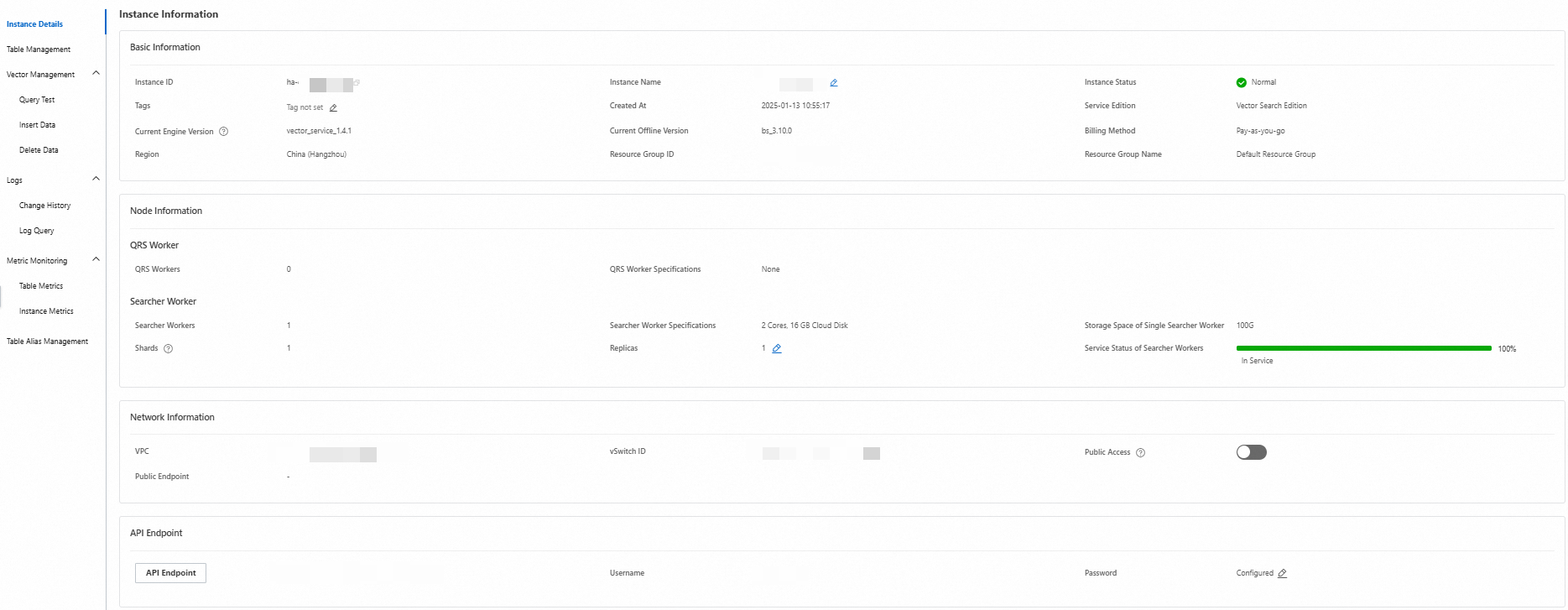The image size is (1568, 610).
Task: Click the API Endpoint button
Action: click(x=170, y=573)
